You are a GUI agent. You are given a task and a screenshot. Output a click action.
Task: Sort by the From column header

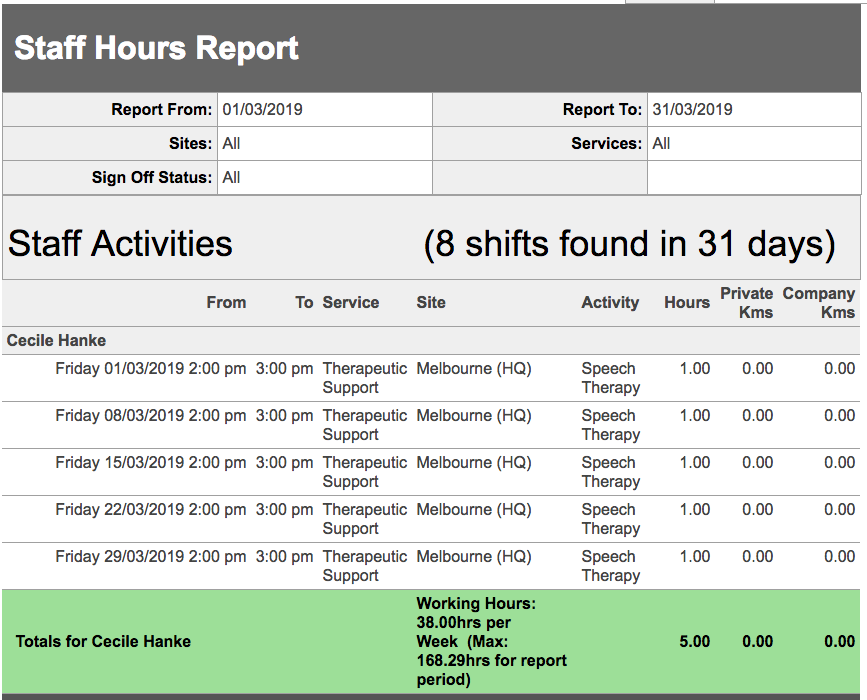(x=227, y=303)
